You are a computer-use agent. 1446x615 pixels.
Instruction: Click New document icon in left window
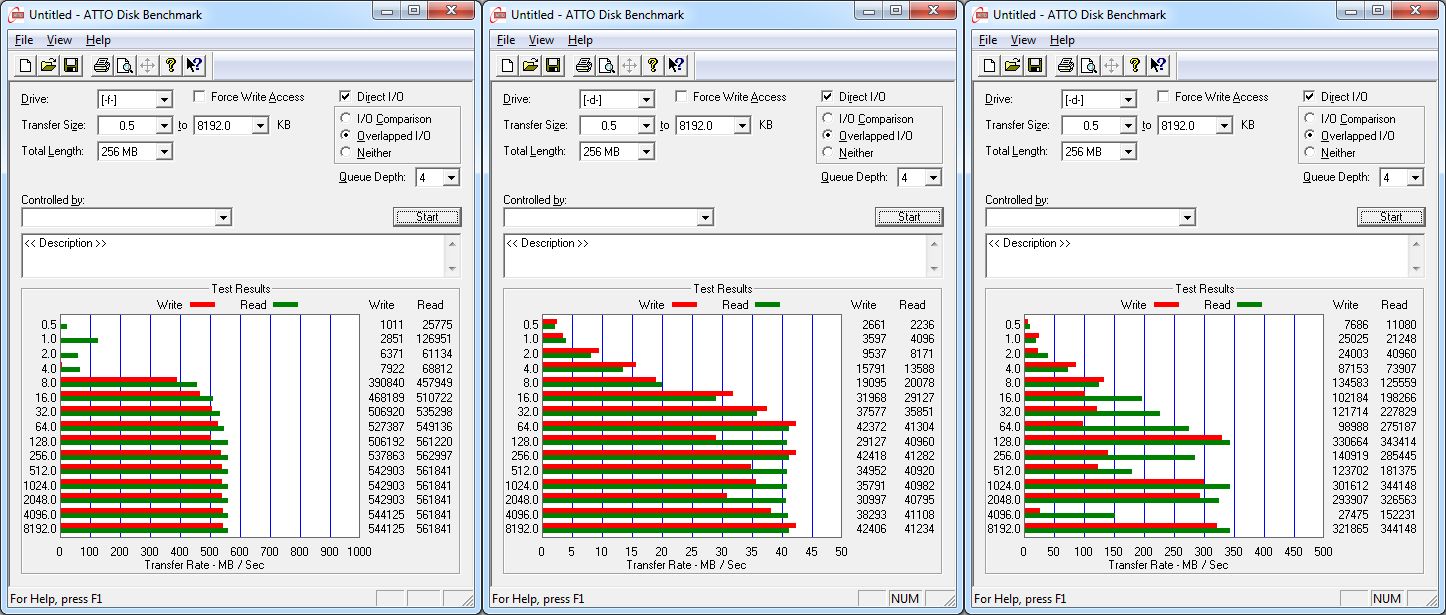click(x=25, y=66)
